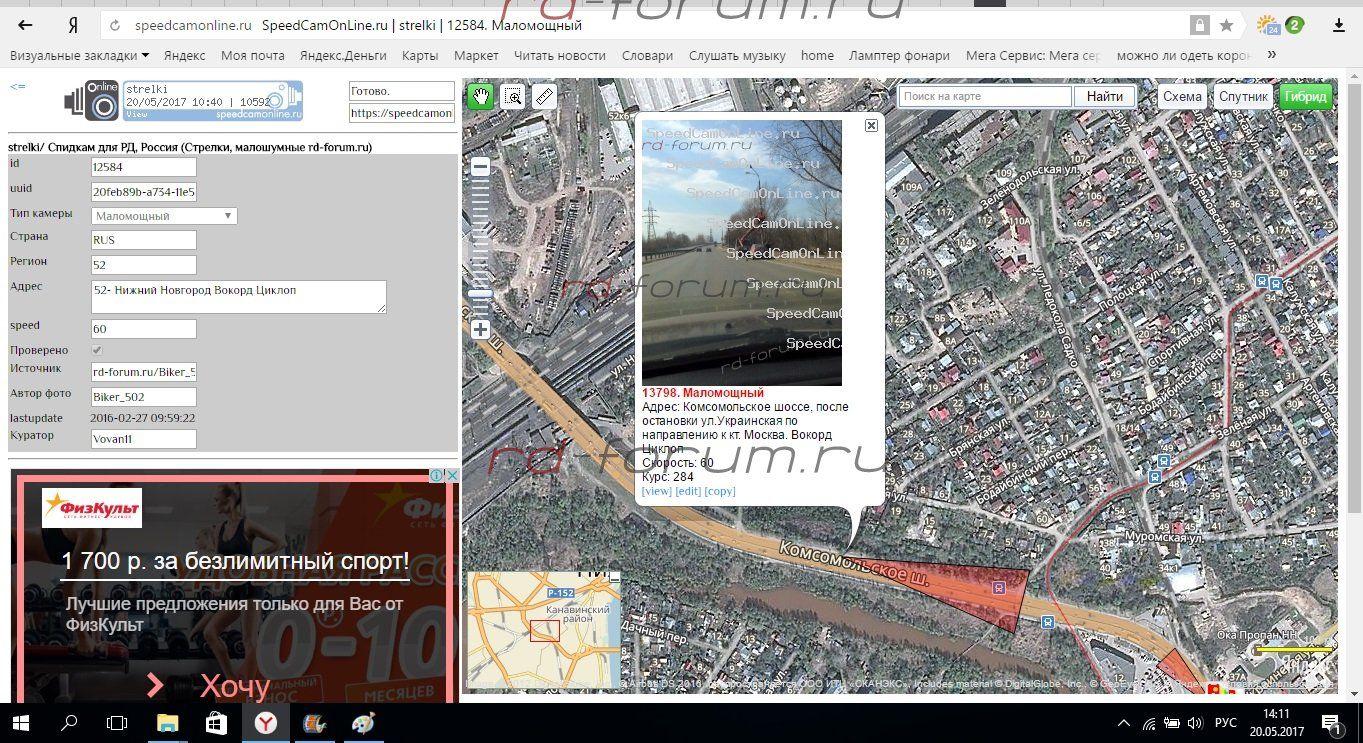Open Windows Store from the taskbar
The width and height of the screenshot is (1363, 743).
point(216,723)
